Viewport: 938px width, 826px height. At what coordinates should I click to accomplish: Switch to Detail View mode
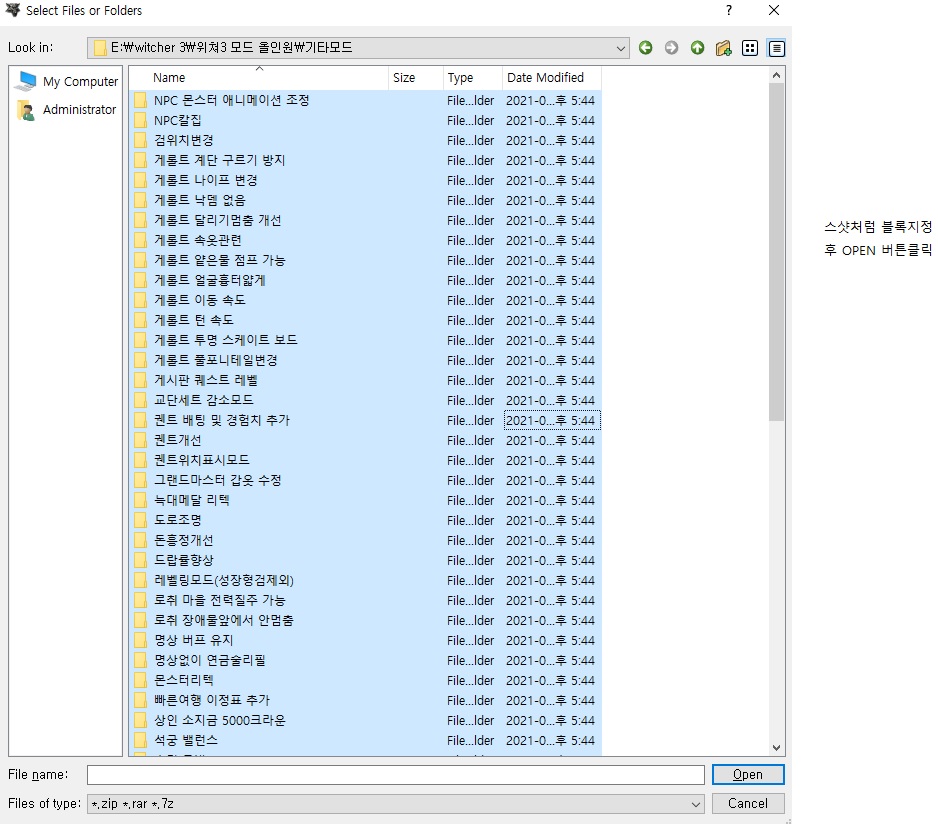pyautogui.click(x=776, y=48)
